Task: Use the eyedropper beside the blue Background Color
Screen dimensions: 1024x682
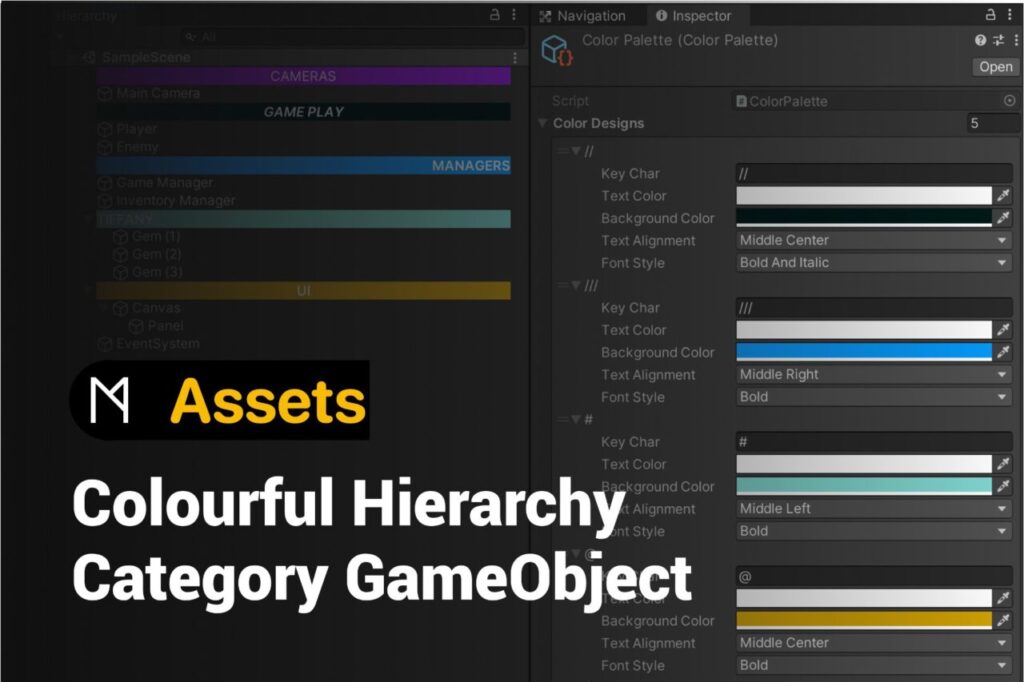Action: click(1003, 352)
